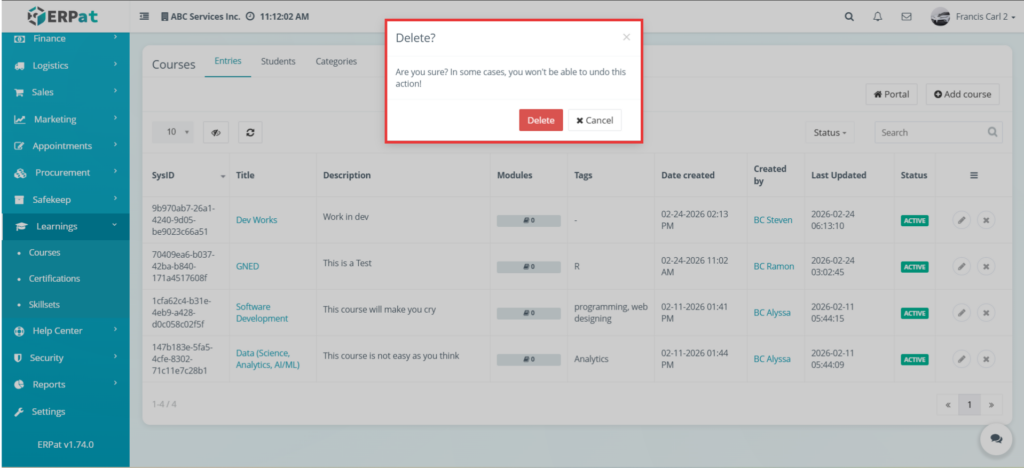The height and width of the screenshot is (468, 1024).
Task: Switch to the Students tab
Action: tap(278, 62)
